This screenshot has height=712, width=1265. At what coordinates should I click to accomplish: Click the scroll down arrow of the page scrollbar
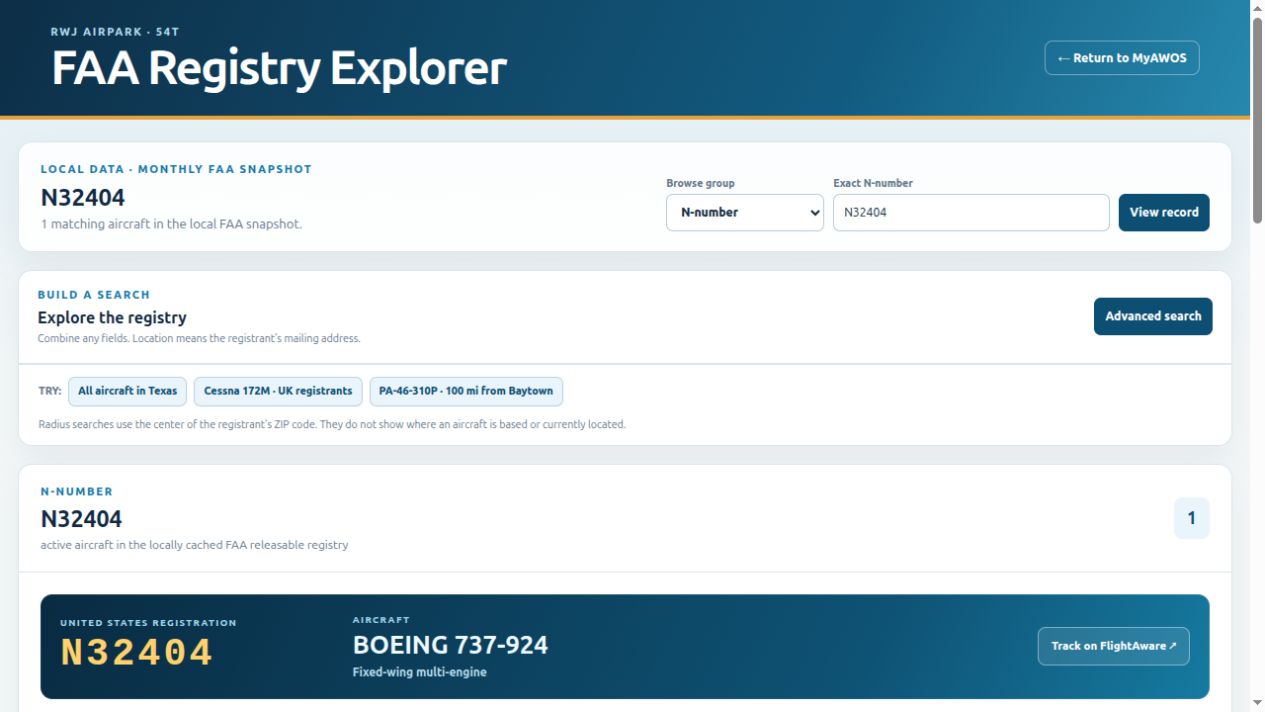tap(1257, 703)
